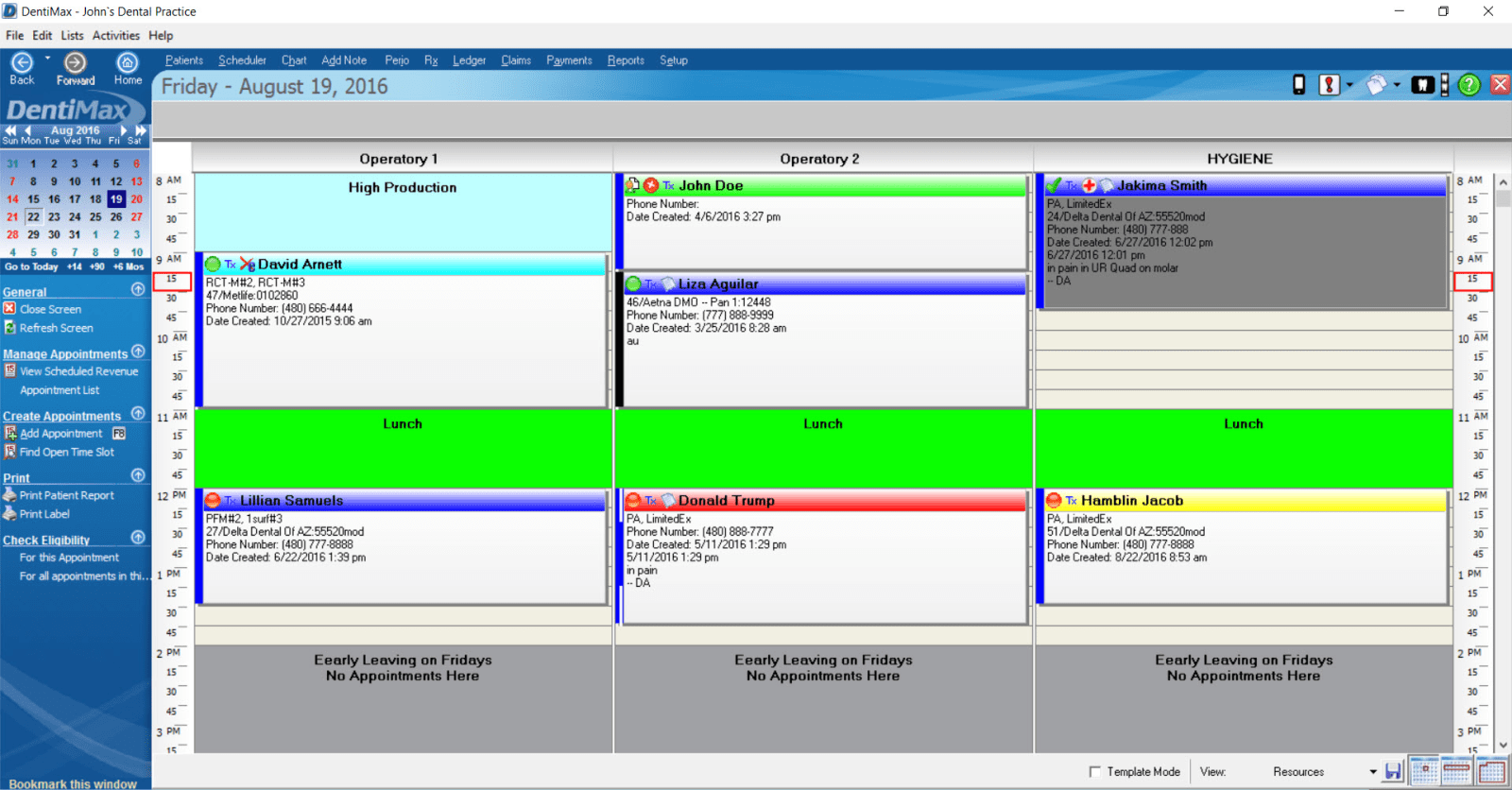The height and width of the screenshot is (790, 1512).
Task: Open dropdown arrow next to tags icon
Action: 1397,85
